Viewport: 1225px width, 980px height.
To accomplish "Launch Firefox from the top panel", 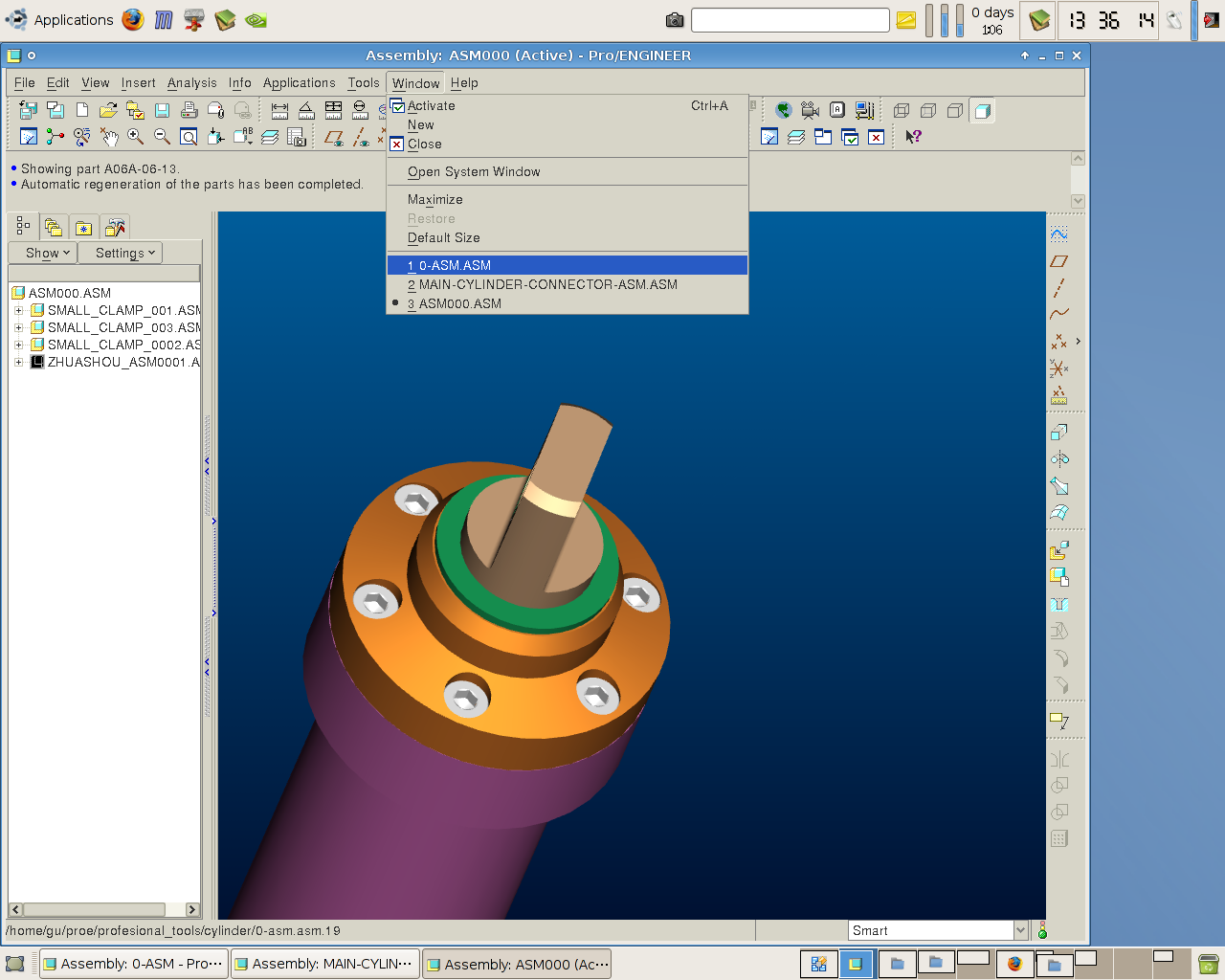I will [133, 19].
